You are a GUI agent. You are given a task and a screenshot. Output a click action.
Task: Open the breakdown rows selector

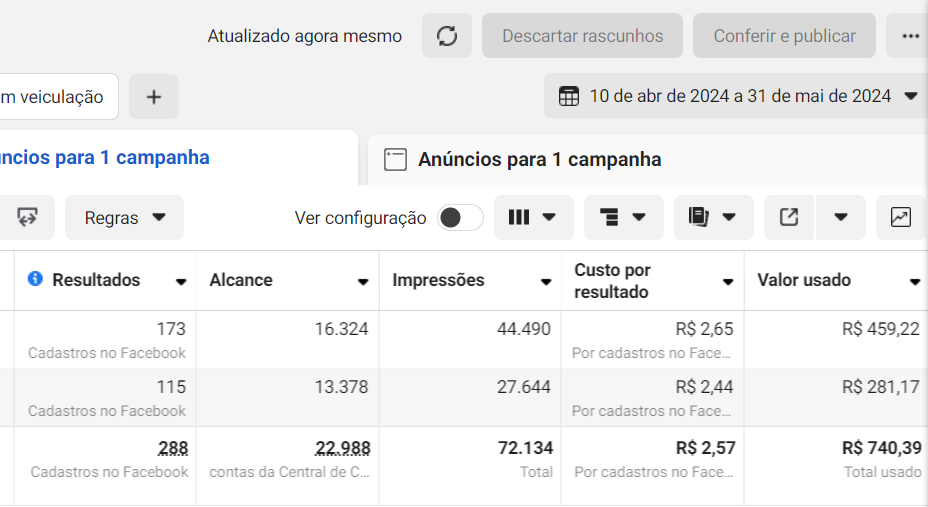(623, 217)
